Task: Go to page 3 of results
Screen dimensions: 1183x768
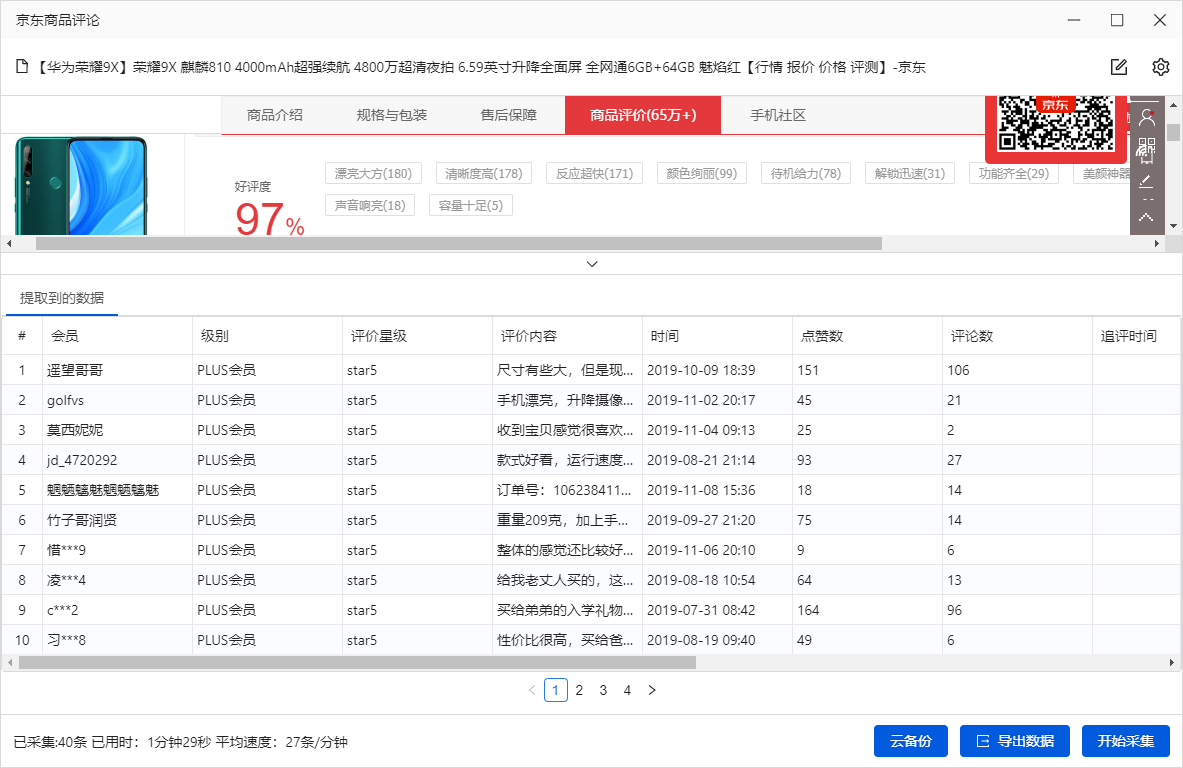Action: (603, 690)
